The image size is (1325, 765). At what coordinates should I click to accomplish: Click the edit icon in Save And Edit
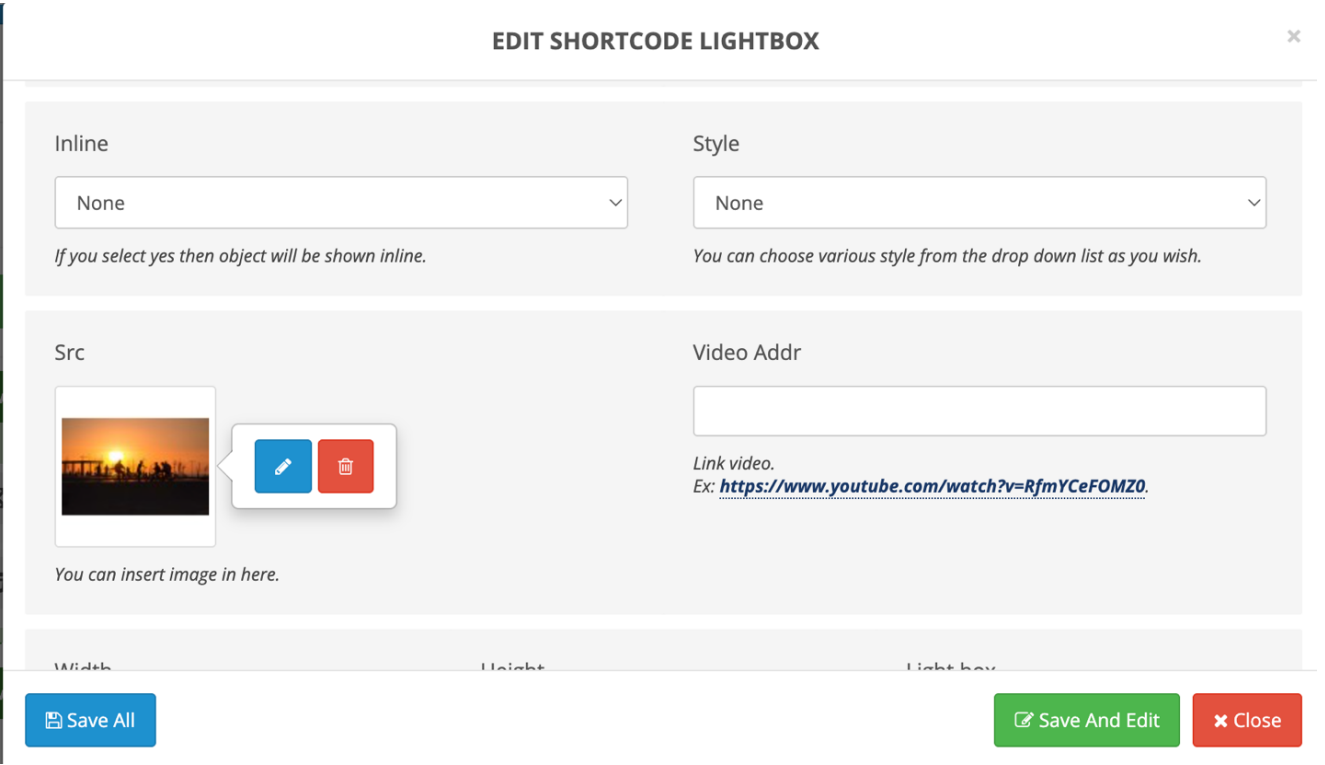pos(1023,720)
